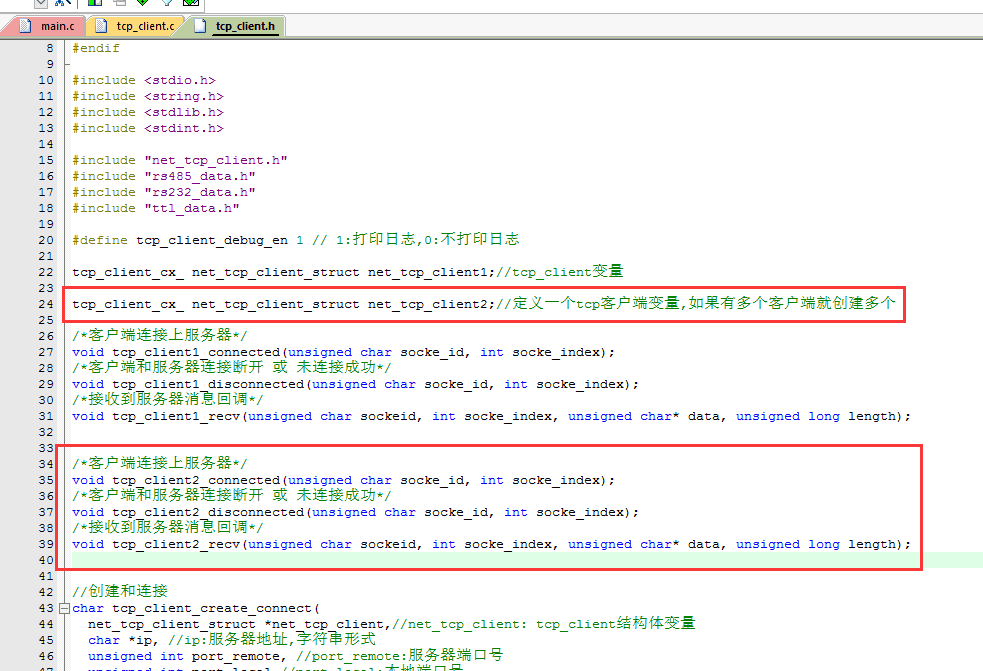Viewport: 983px width, 671px height.
Task: Place cursor on highlighted empty line 40
Action: [x=400, y=560]
